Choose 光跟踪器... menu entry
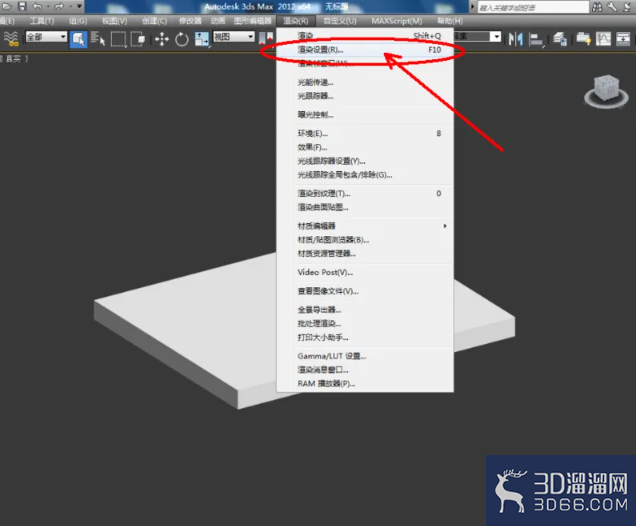Image resolution: width=636 pixels, height=526 pixels. [365, 96]
